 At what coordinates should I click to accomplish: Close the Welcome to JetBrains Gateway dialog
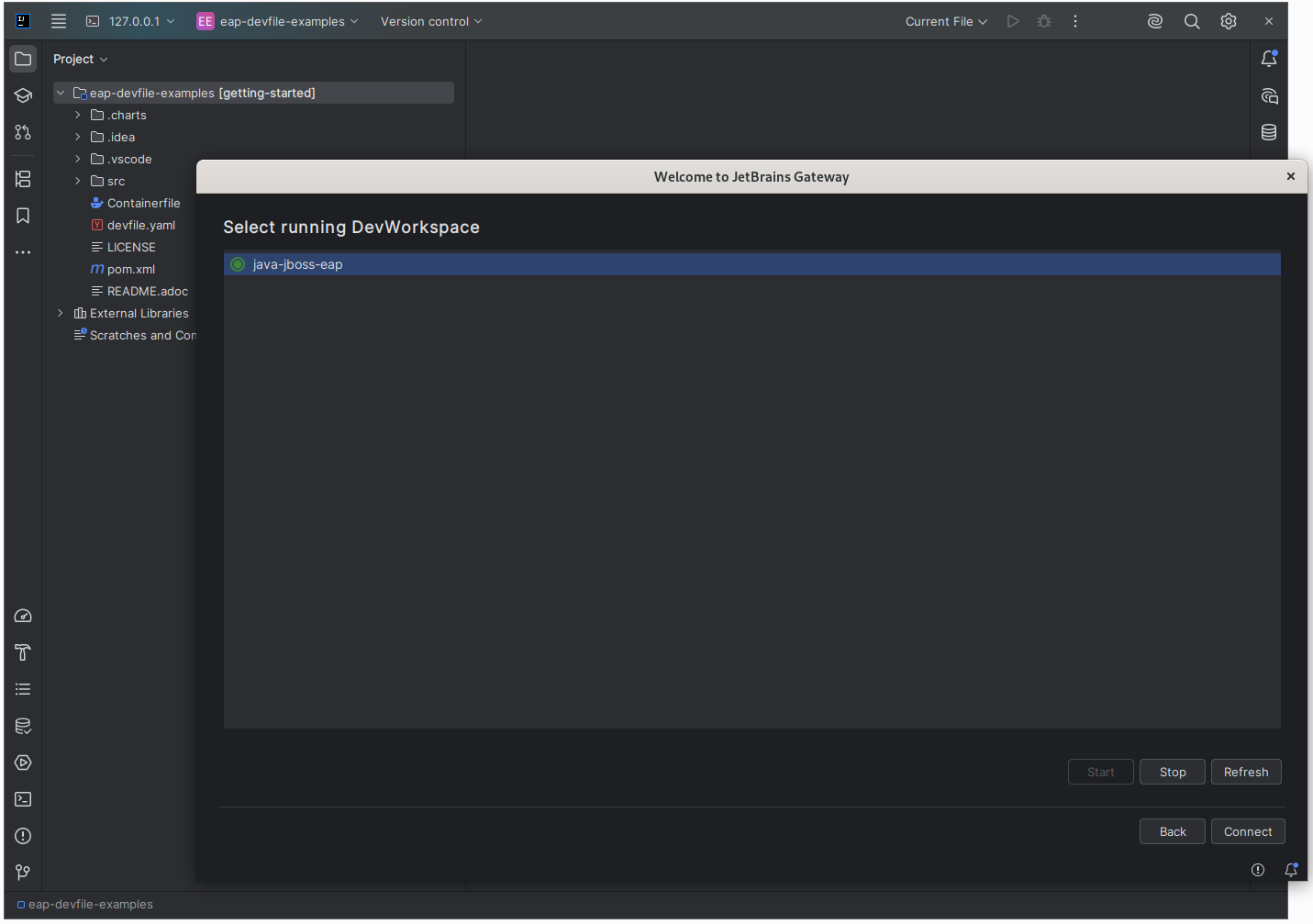[1291, 176]
